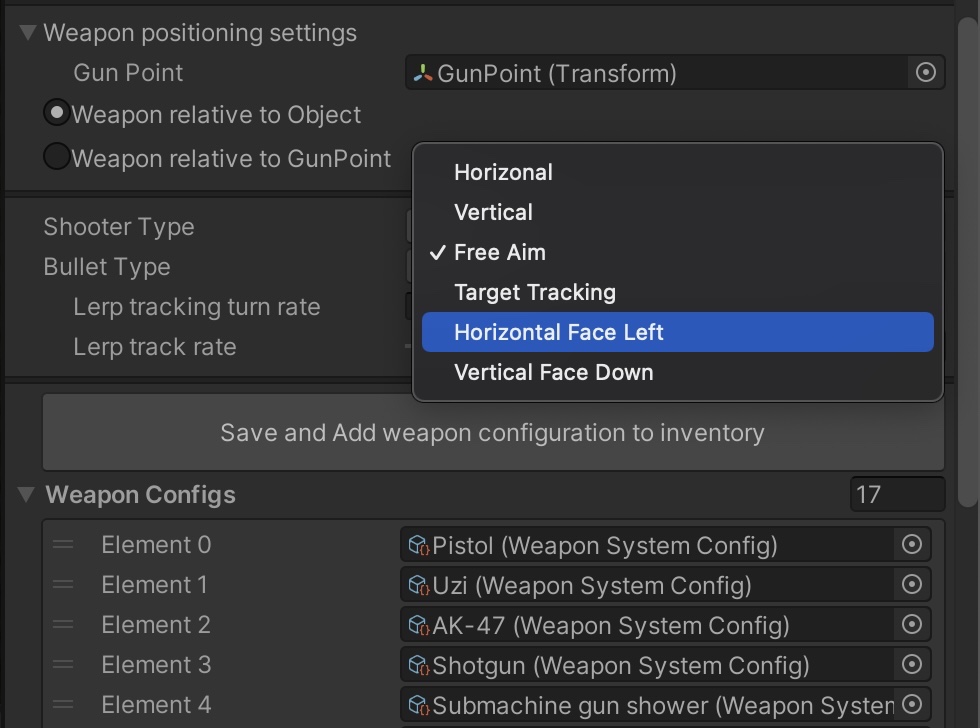Open object picker for Submachine gun shower
This screenshot has height=728, width=980.
click(911, 704)
